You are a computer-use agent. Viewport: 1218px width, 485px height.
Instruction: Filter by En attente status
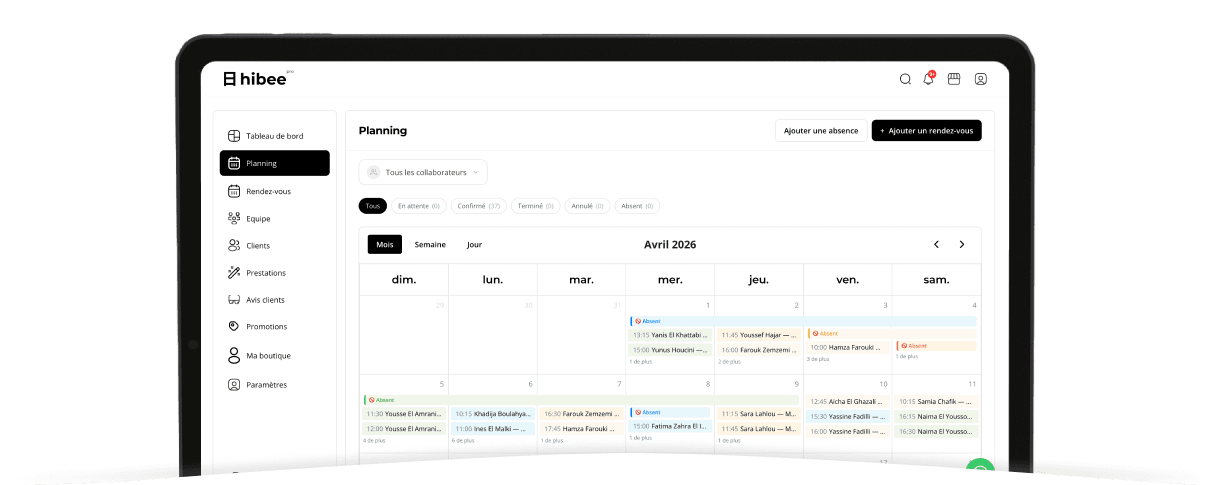419,206
